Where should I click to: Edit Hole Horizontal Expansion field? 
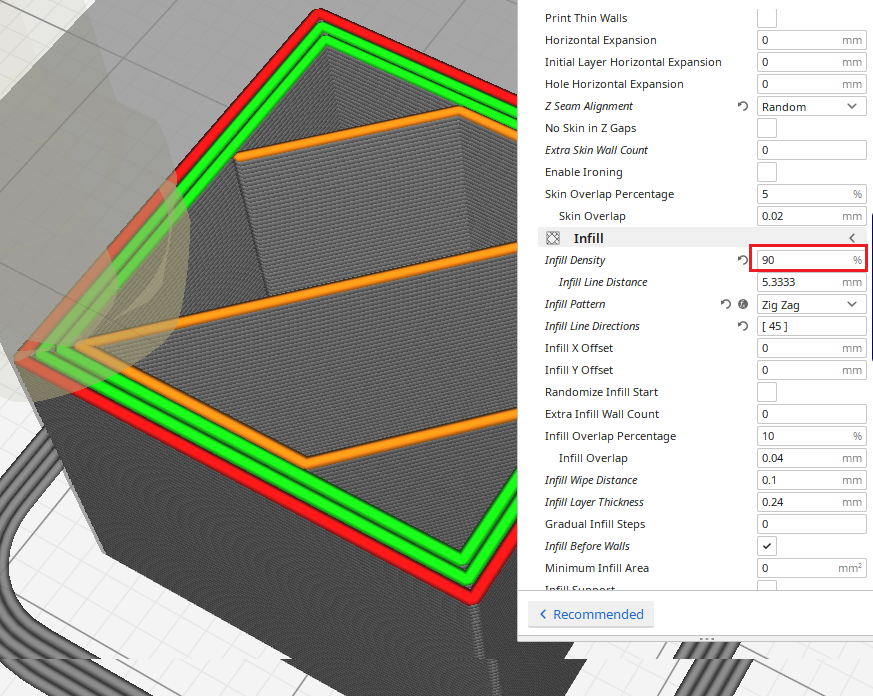[811, 84]
